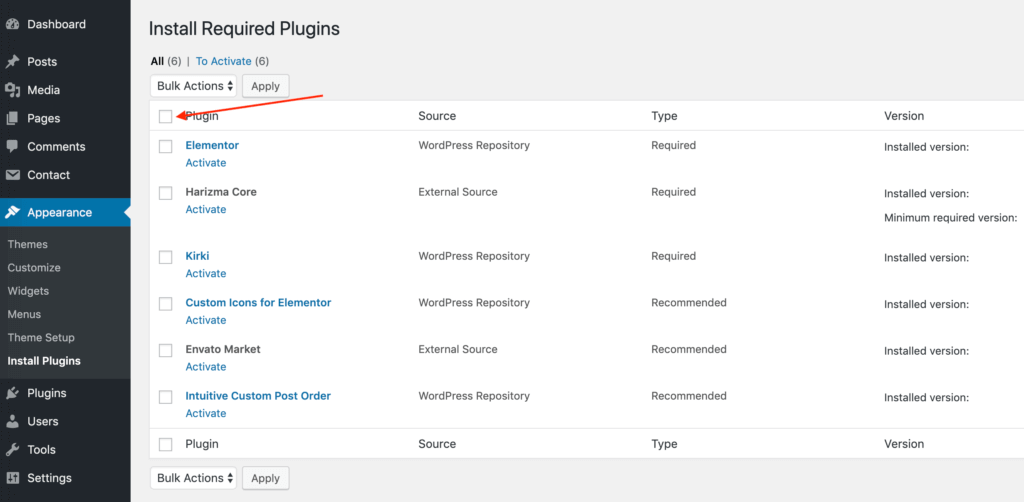Filter list by To Activate

pos(224,61)
